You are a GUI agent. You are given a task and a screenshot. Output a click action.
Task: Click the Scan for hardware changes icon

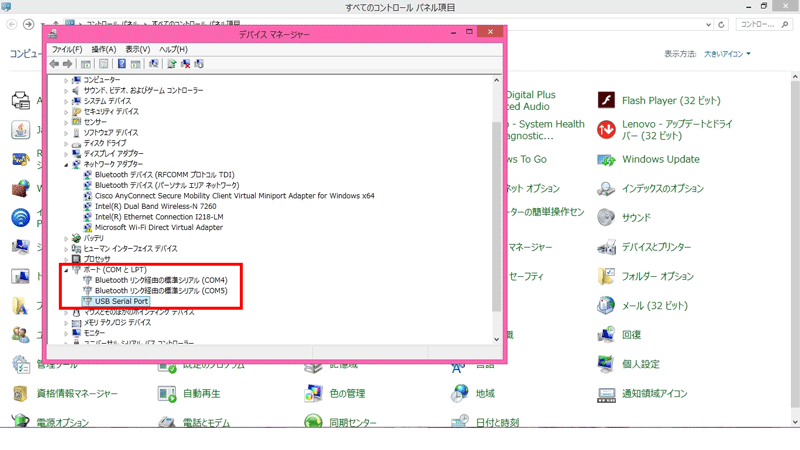point(154,64)
